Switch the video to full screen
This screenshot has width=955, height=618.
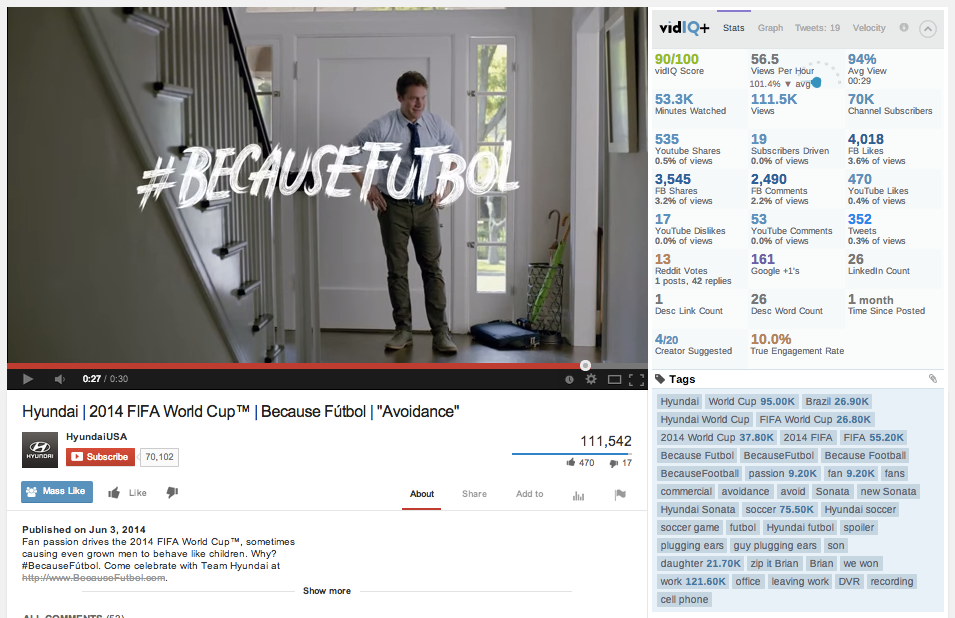click(x=636, y=379)
